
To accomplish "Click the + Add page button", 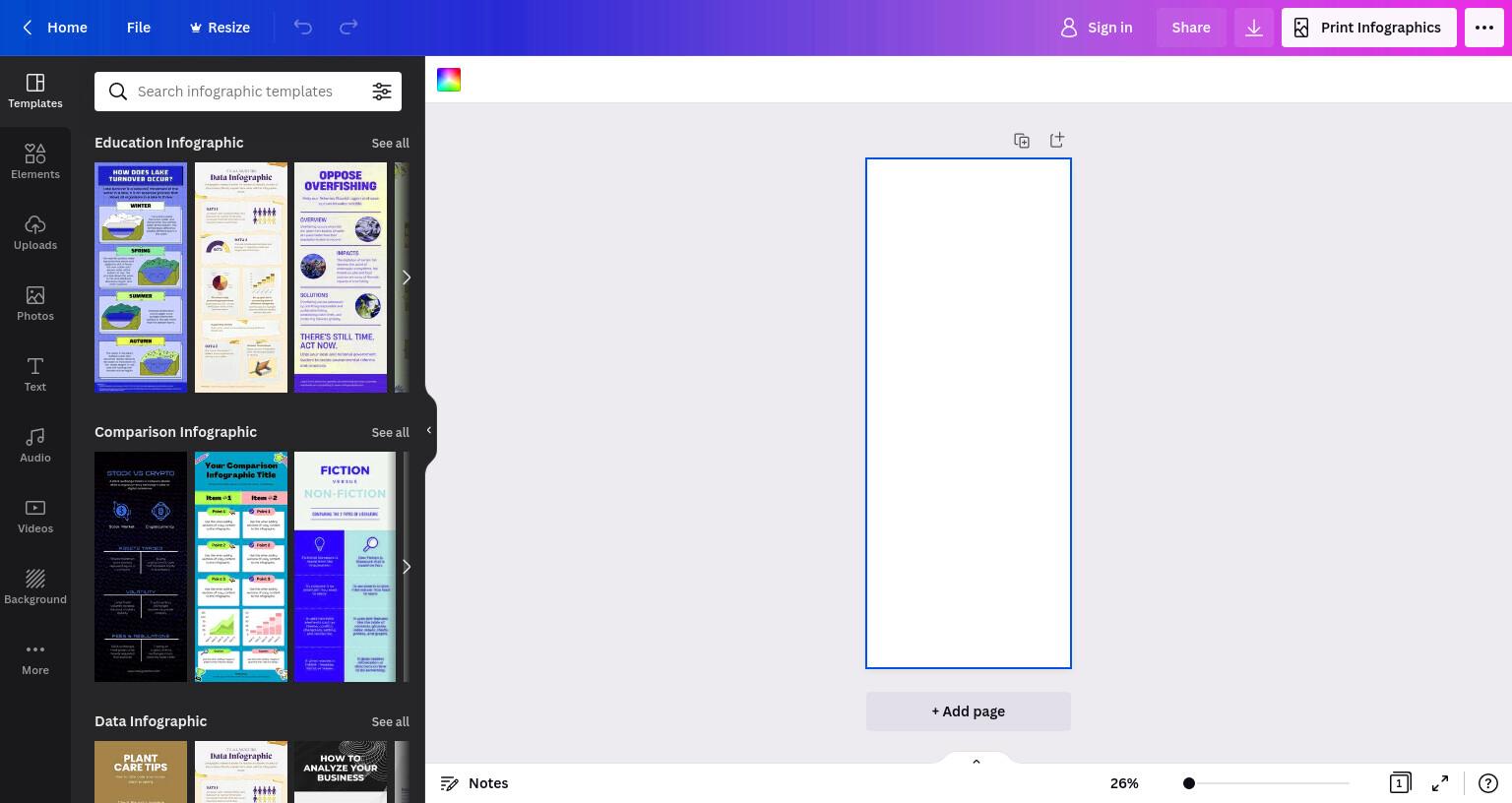I will point(969,711).
